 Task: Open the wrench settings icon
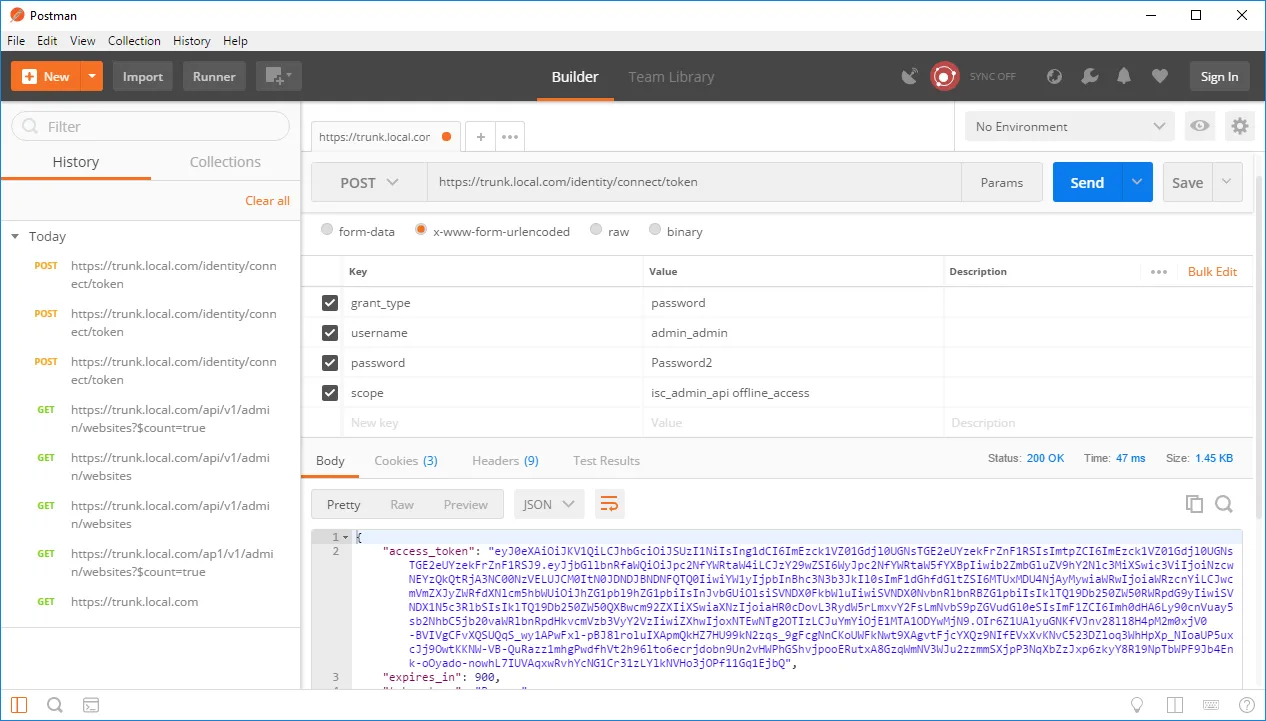tap(1090, 76)
